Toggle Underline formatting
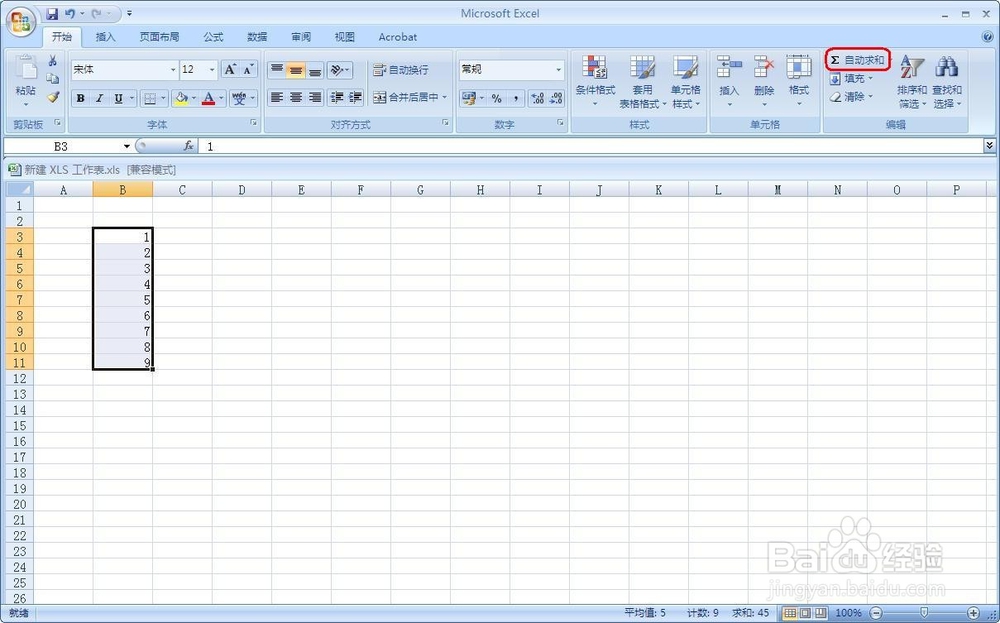Image resolution: width=1000 pixels, height=623 pixels. 118,98
